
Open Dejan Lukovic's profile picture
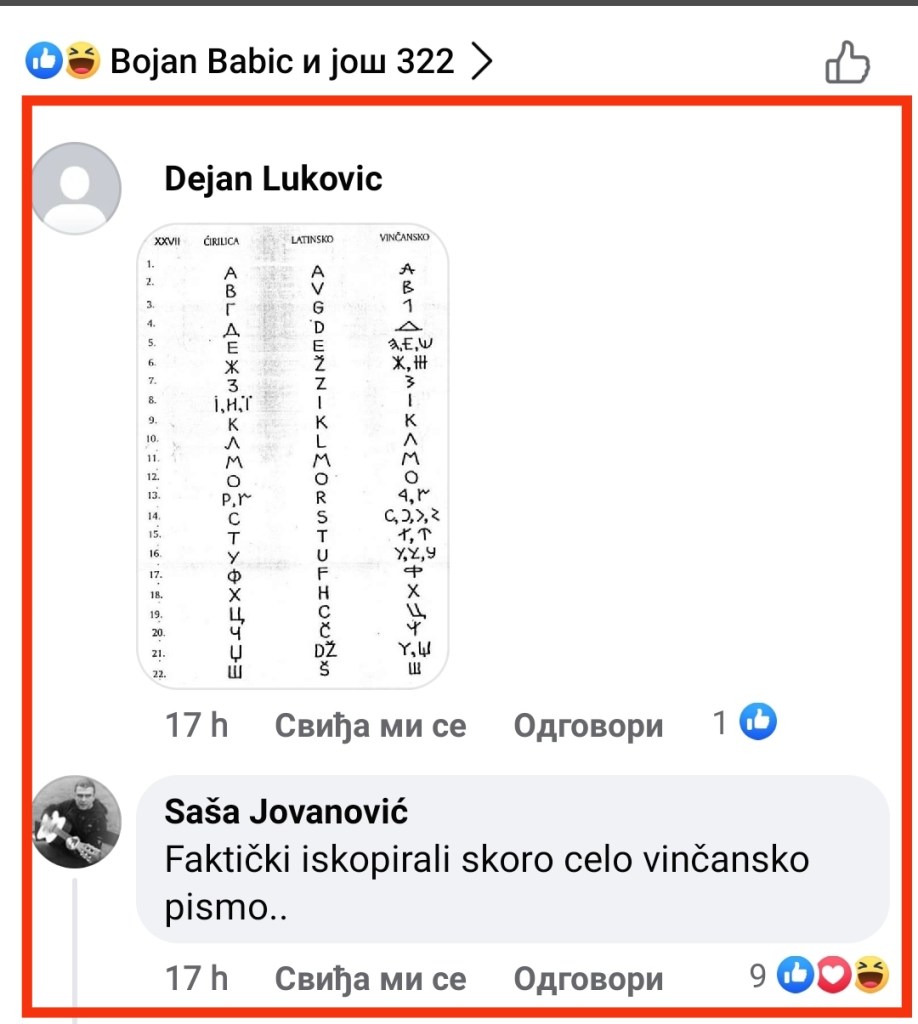tap(77, 187)
